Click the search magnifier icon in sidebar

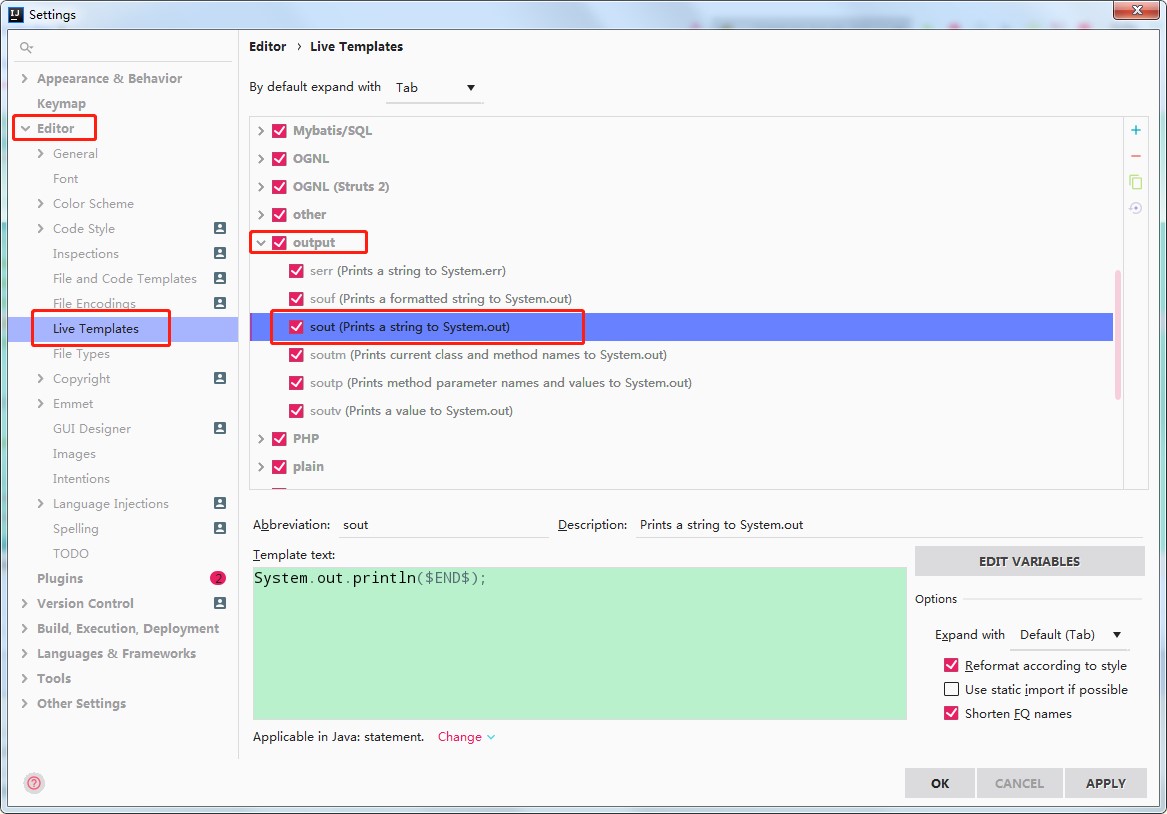click(x=26, y=48)
